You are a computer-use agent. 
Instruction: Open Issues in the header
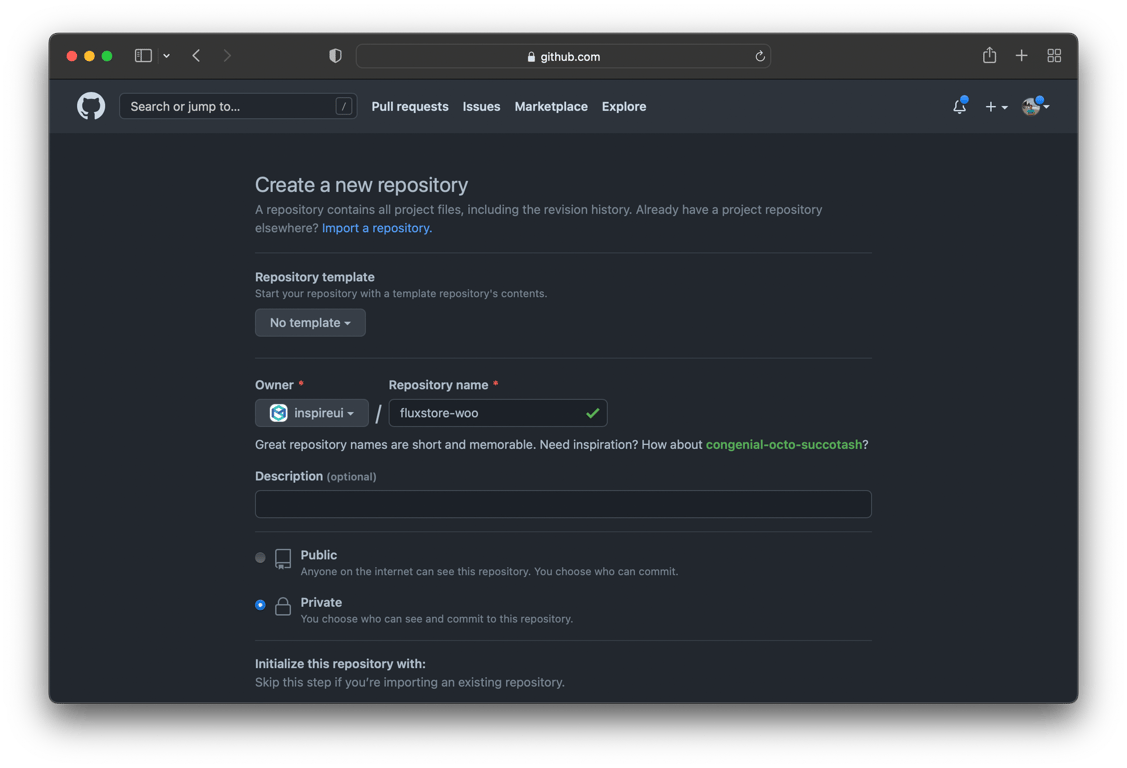coord(482,106)
